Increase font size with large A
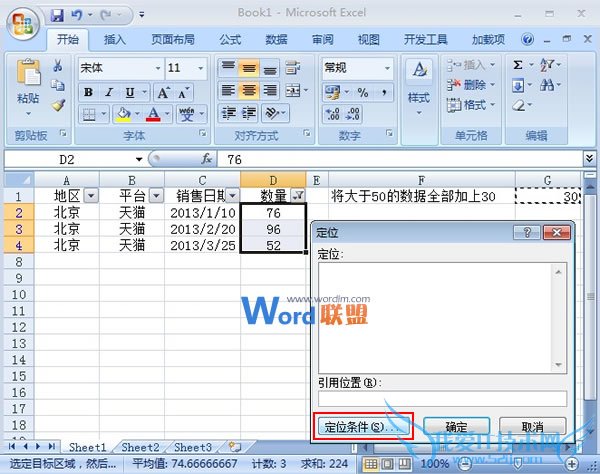600x474 pixels. tap(163, 92)
